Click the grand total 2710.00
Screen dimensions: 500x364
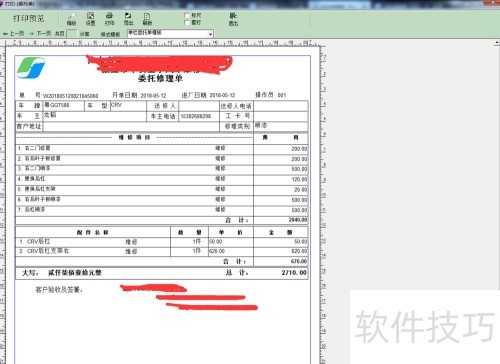(294, 273)
